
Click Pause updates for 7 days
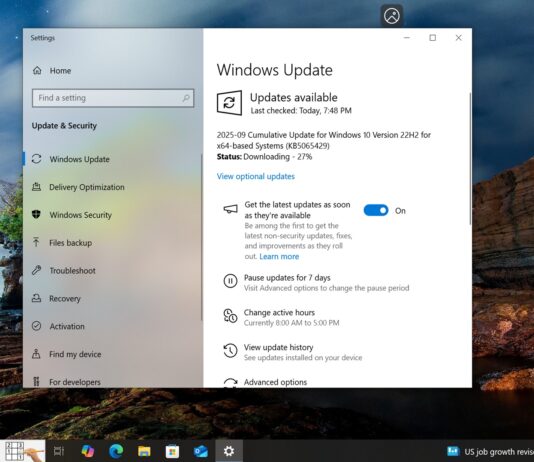pyautogui.click(x=287, y=278)
